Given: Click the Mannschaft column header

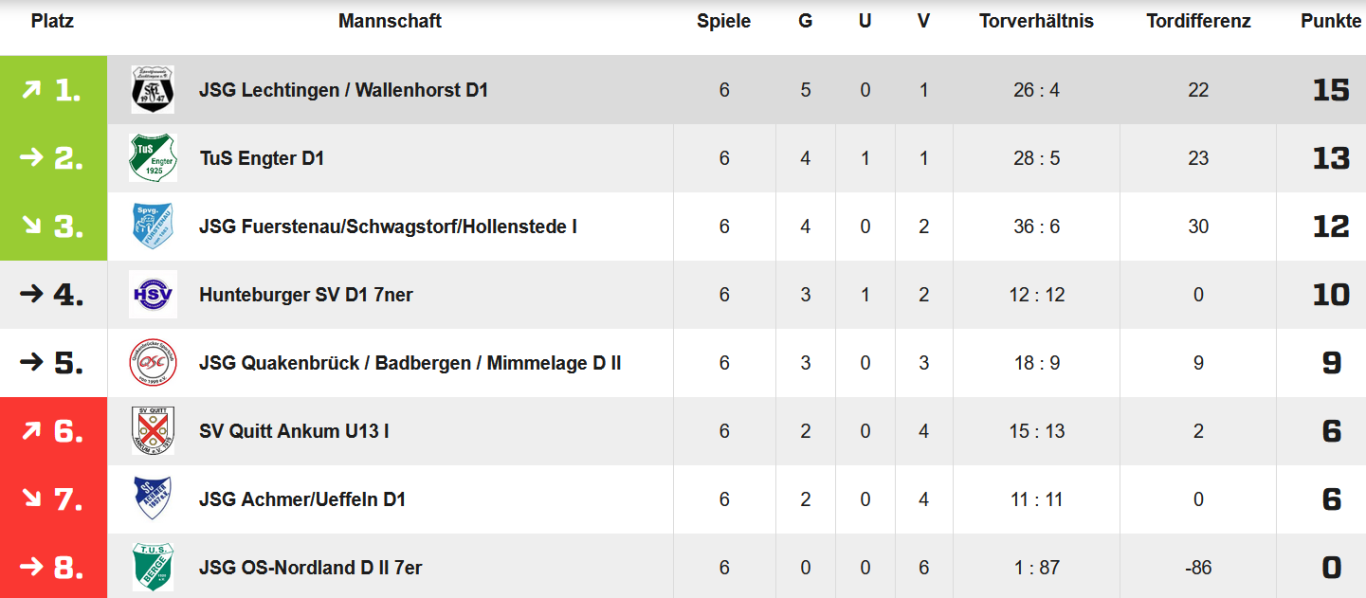Looking at the screenshot, I should coord(390,21).
